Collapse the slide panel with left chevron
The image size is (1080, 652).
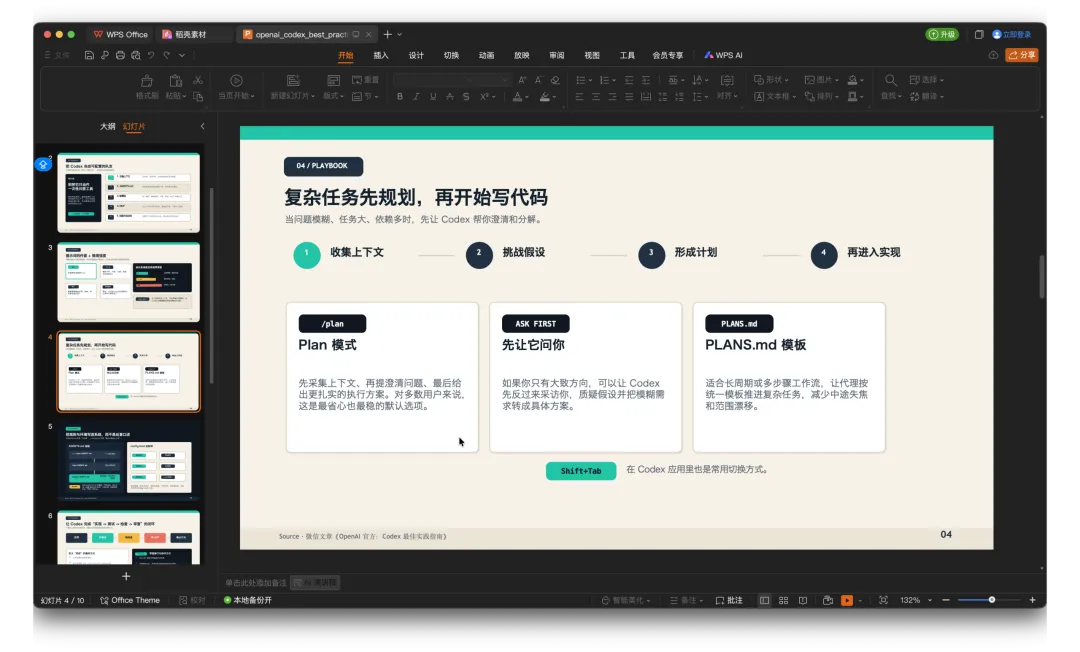coord(202,127)
